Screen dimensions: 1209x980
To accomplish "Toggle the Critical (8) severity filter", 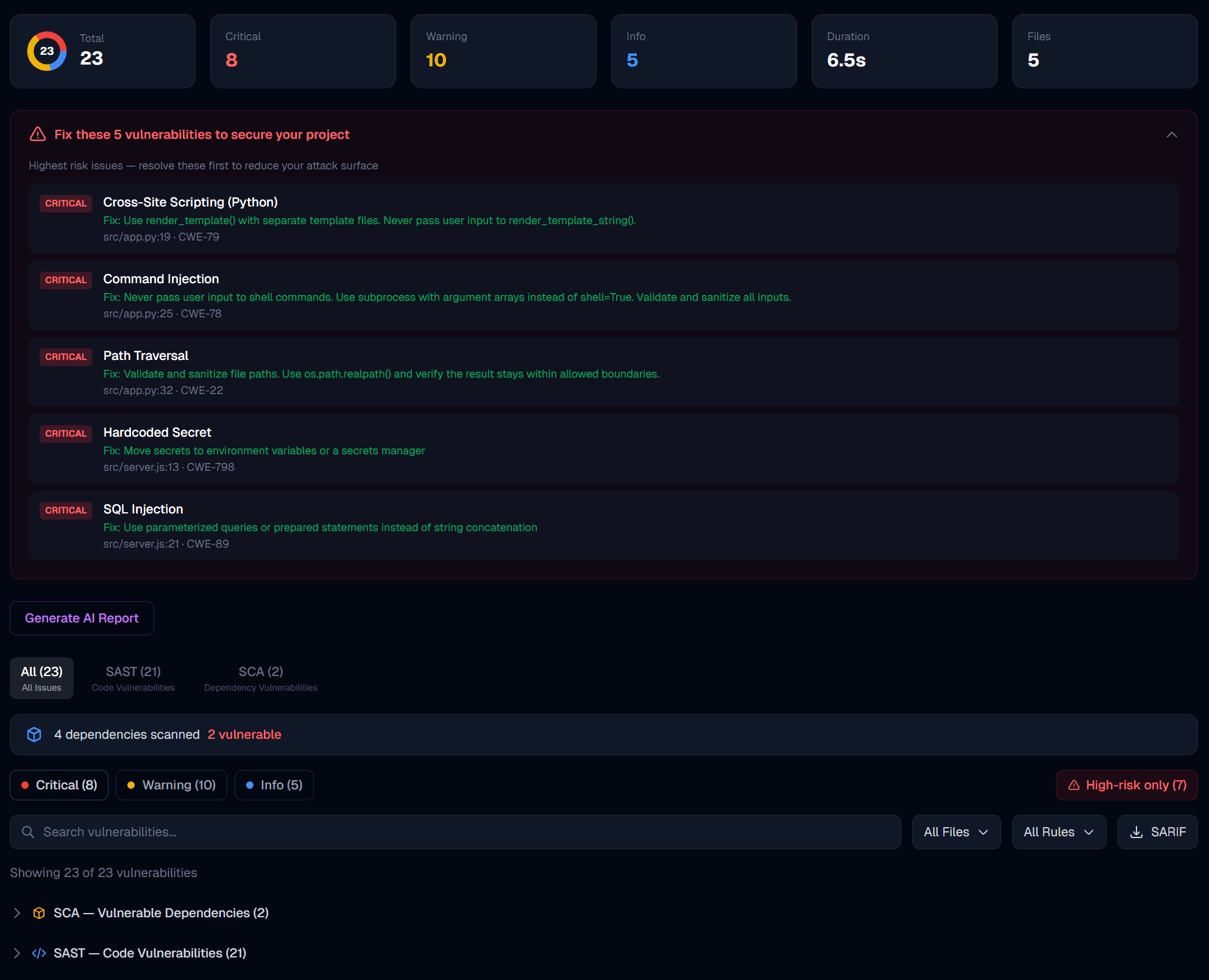I will click(58, 785).
